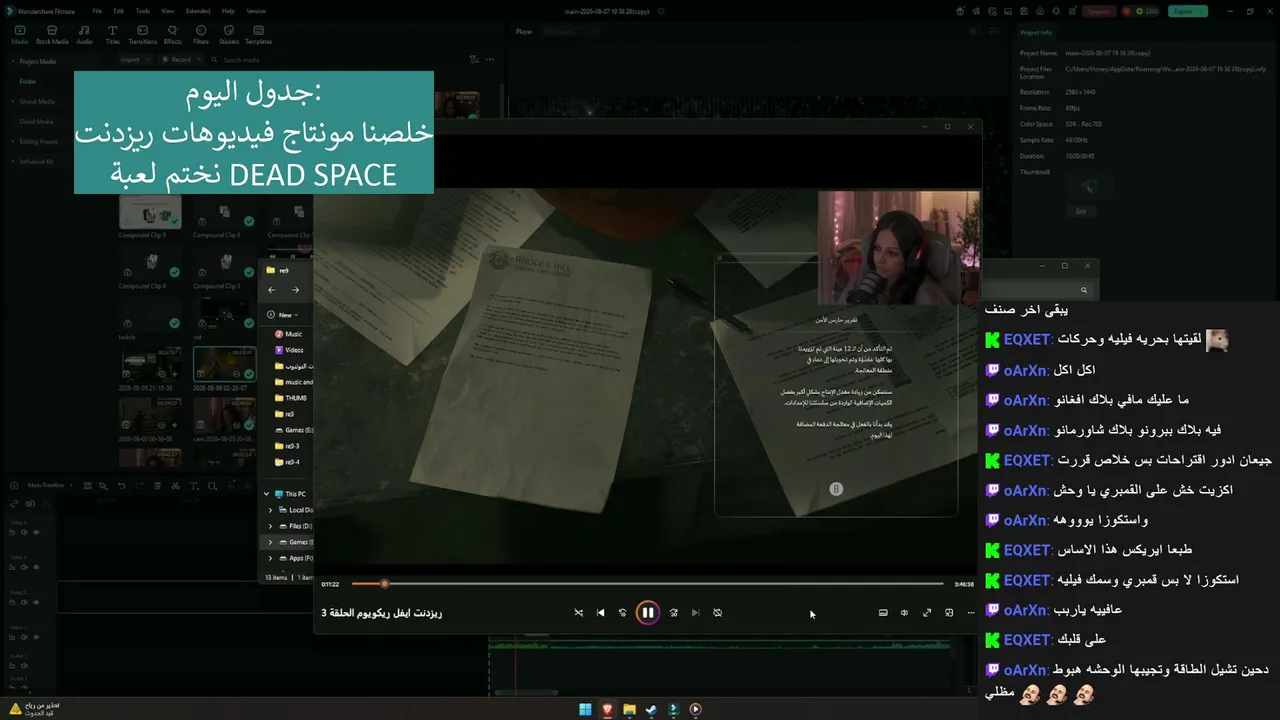Open the Titles panel
The width and height of the screenshot is (1280, 720).
pyautogui.click(x=112, y=35)
